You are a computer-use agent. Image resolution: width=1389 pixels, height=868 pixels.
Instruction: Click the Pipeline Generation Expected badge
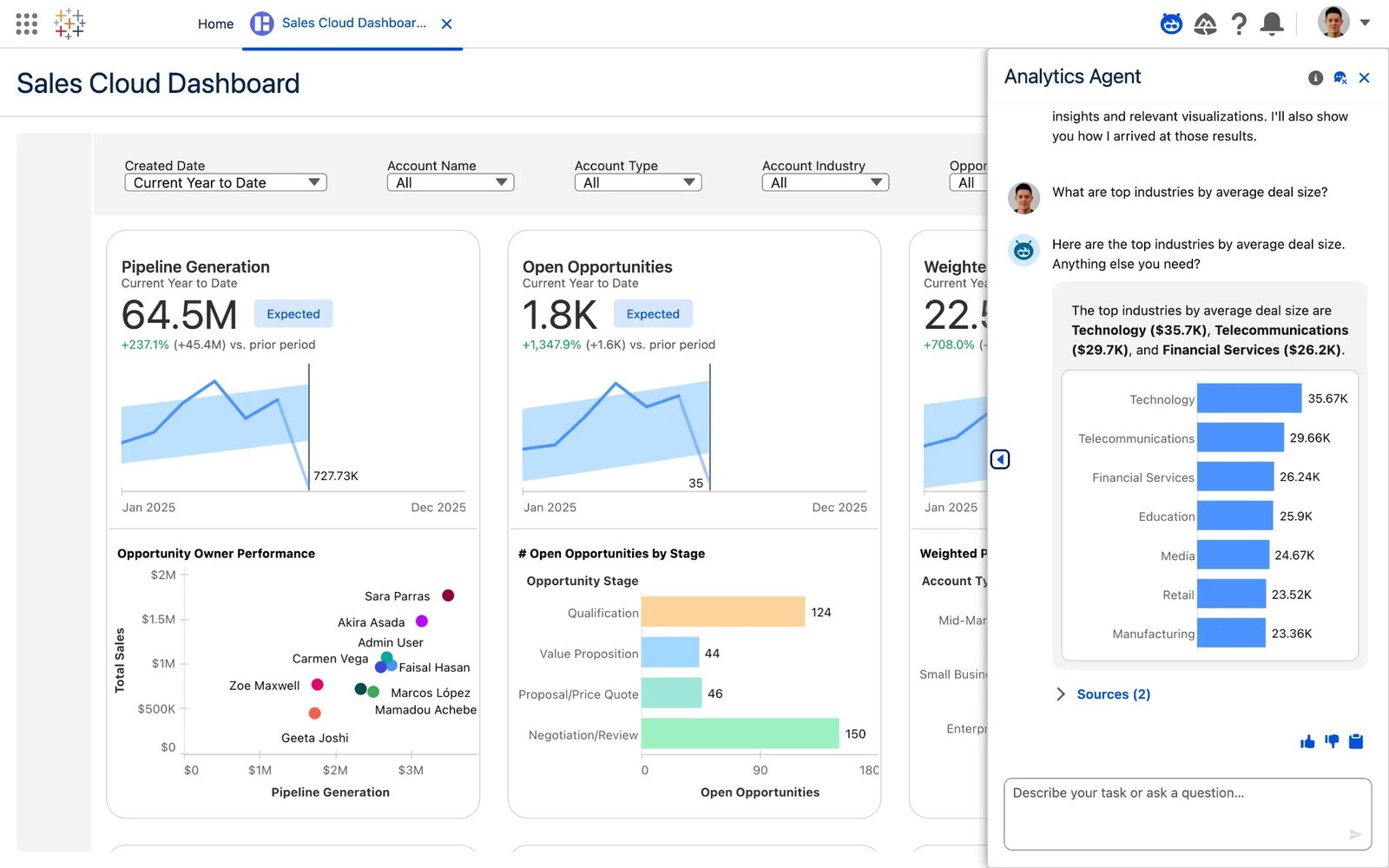[x=293, y=314]
